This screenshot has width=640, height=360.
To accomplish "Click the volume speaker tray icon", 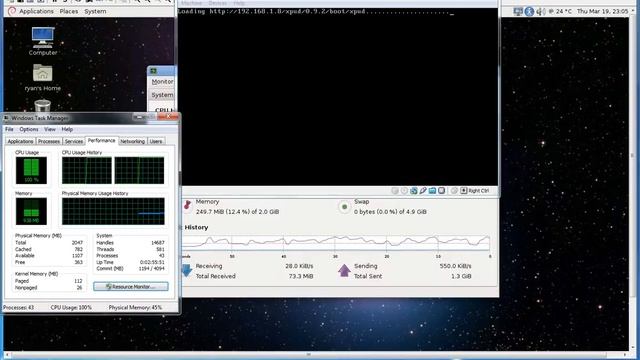I will coord(541,11).
